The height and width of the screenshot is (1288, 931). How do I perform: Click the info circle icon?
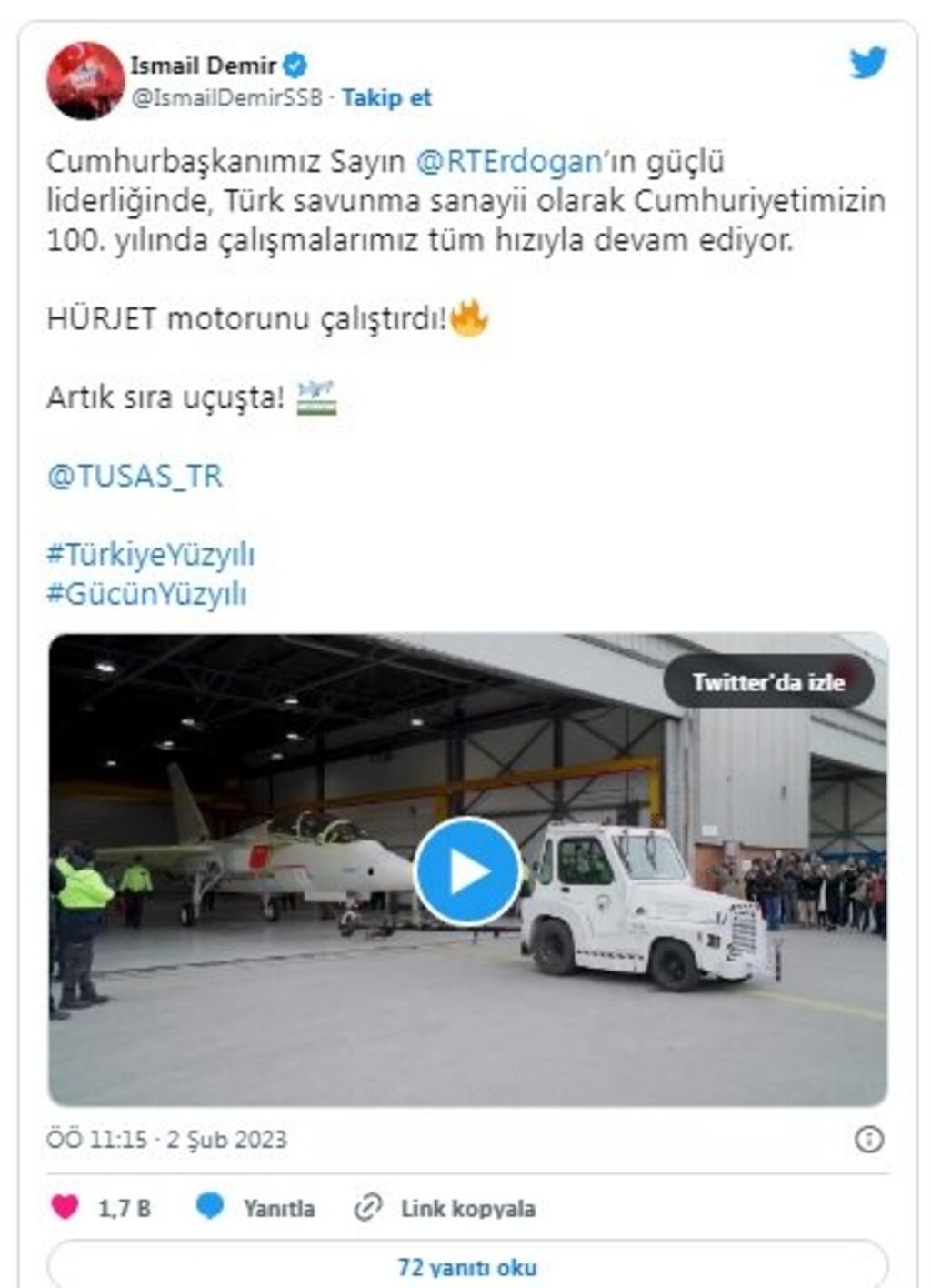click(869, 1139)
